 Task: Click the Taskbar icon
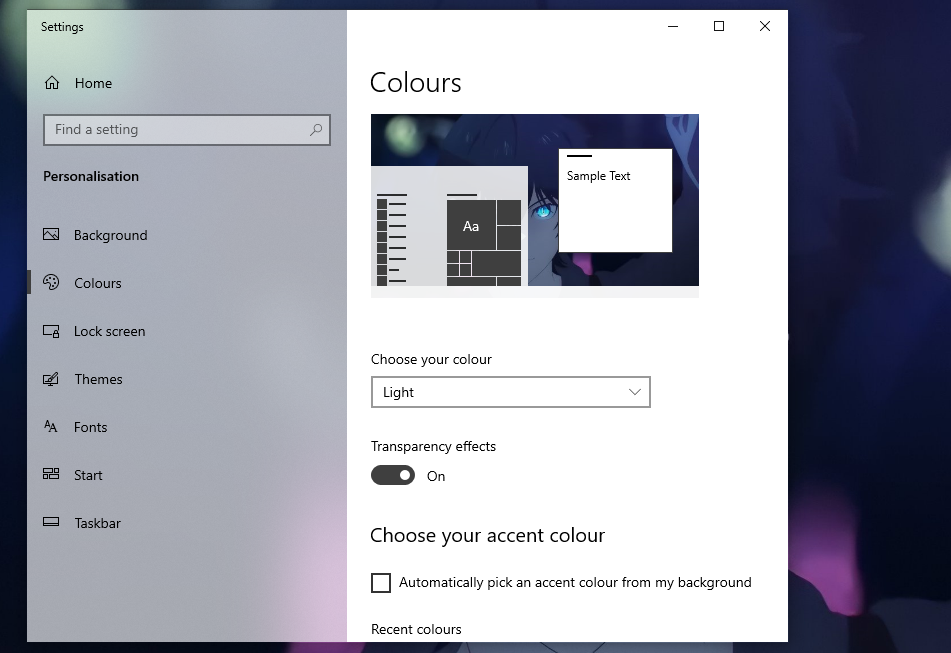51,522
